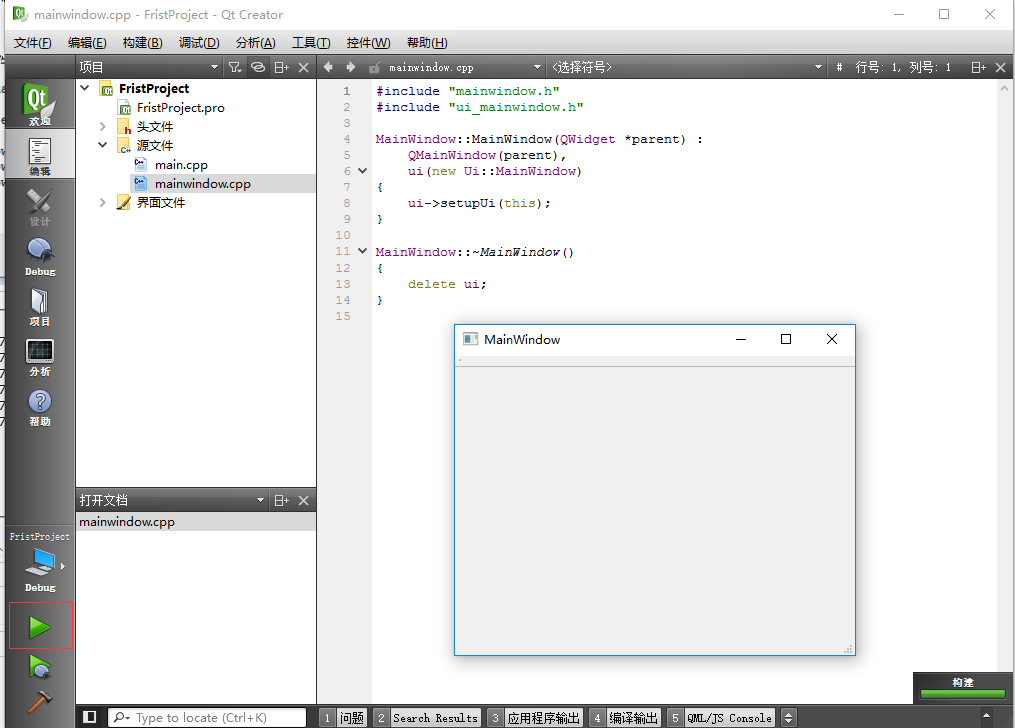Open the 编译输出 pane
1015x728 pixels.
(x=625, y=718)
